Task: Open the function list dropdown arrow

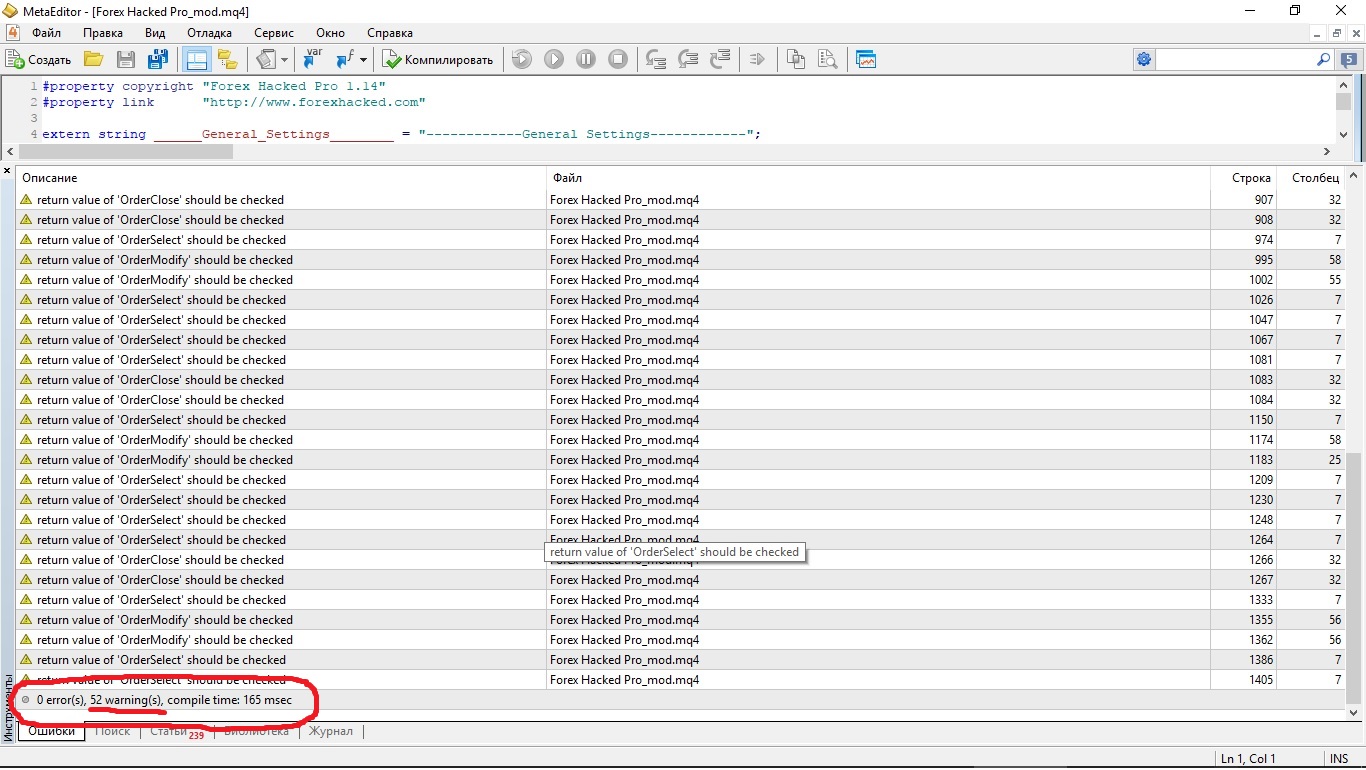Action: 364,60
